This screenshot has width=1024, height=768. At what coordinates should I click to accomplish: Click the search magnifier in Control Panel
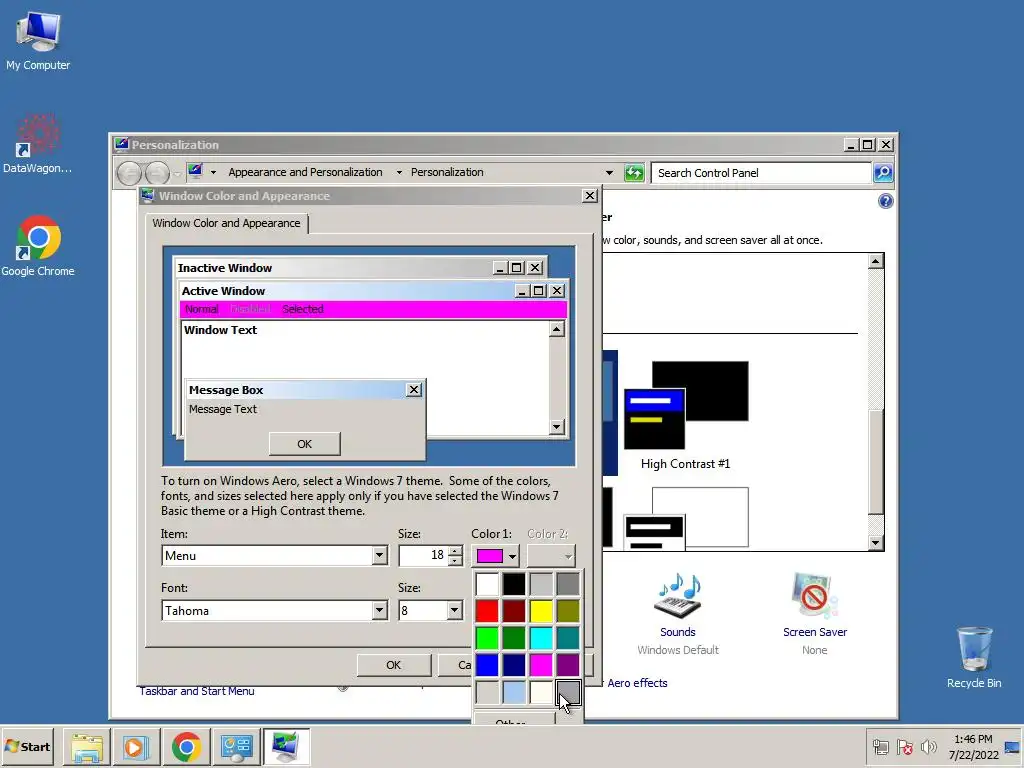(883, 172)
